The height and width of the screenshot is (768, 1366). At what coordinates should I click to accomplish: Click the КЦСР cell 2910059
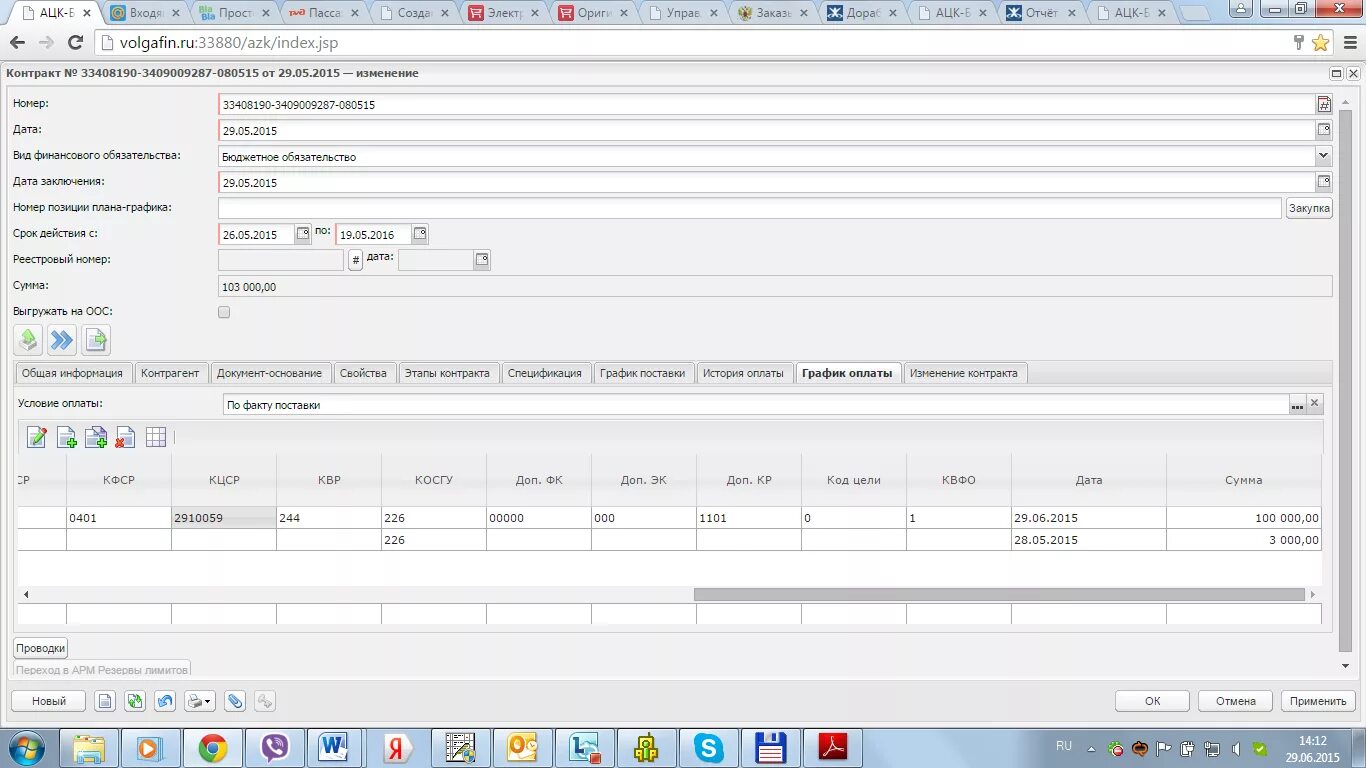click(x=224, y=518)
